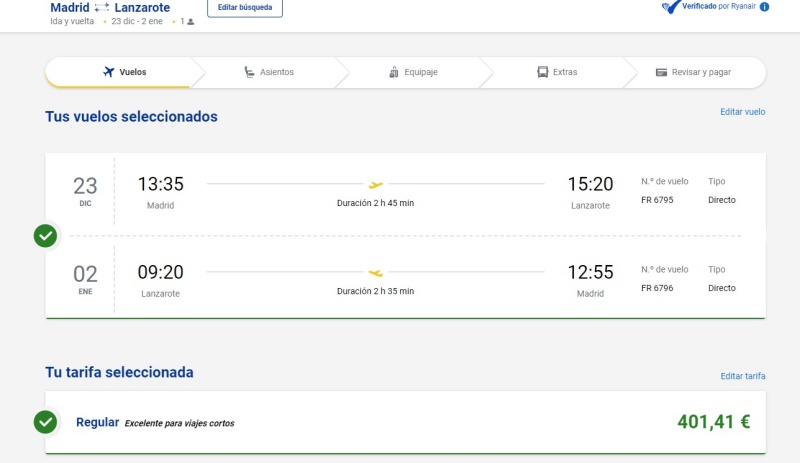Click the Ryanair verified checkmark logo

pos(672,6)
